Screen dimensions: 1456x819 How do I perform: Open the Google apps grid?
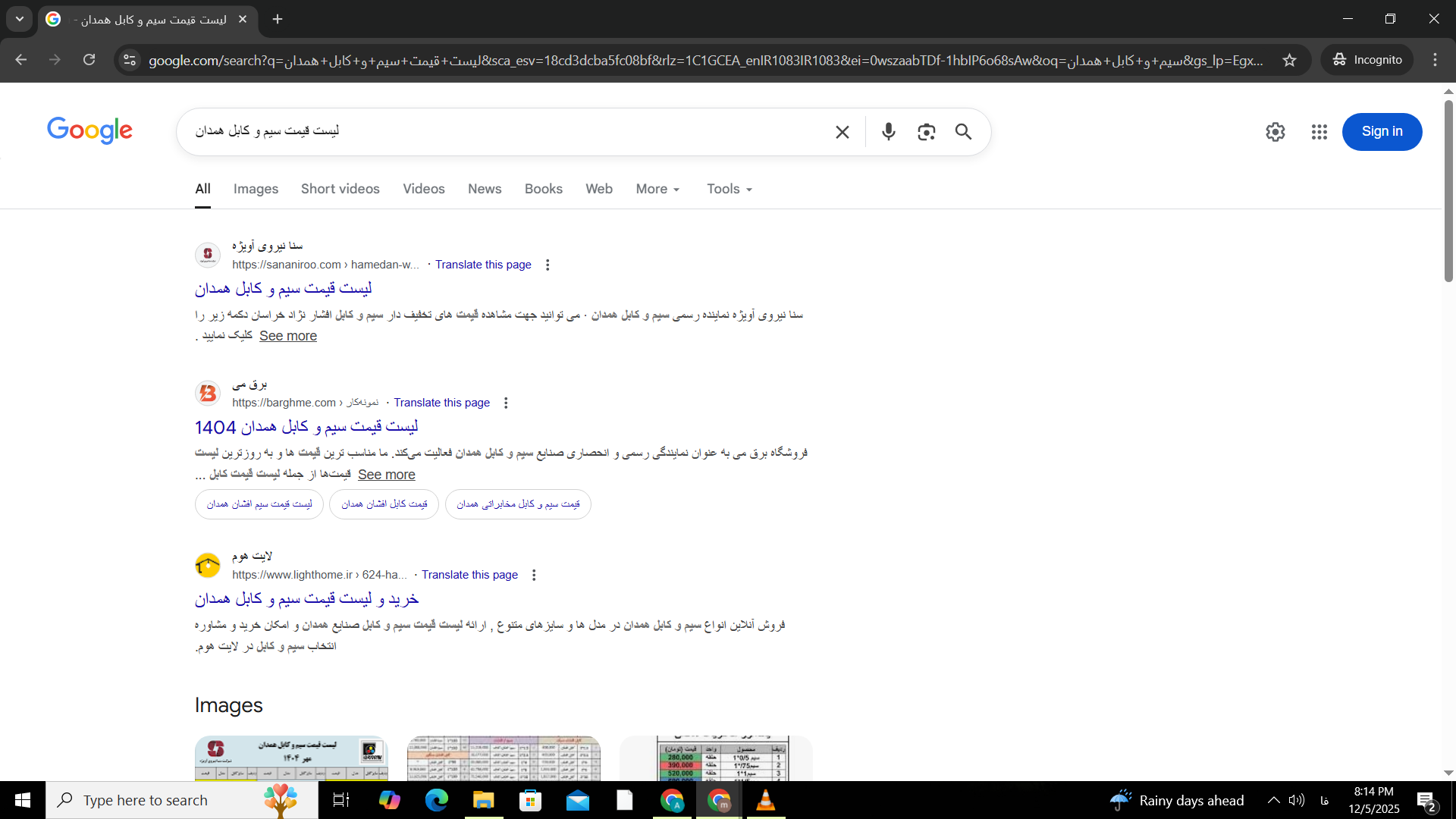coord(1319,131)
